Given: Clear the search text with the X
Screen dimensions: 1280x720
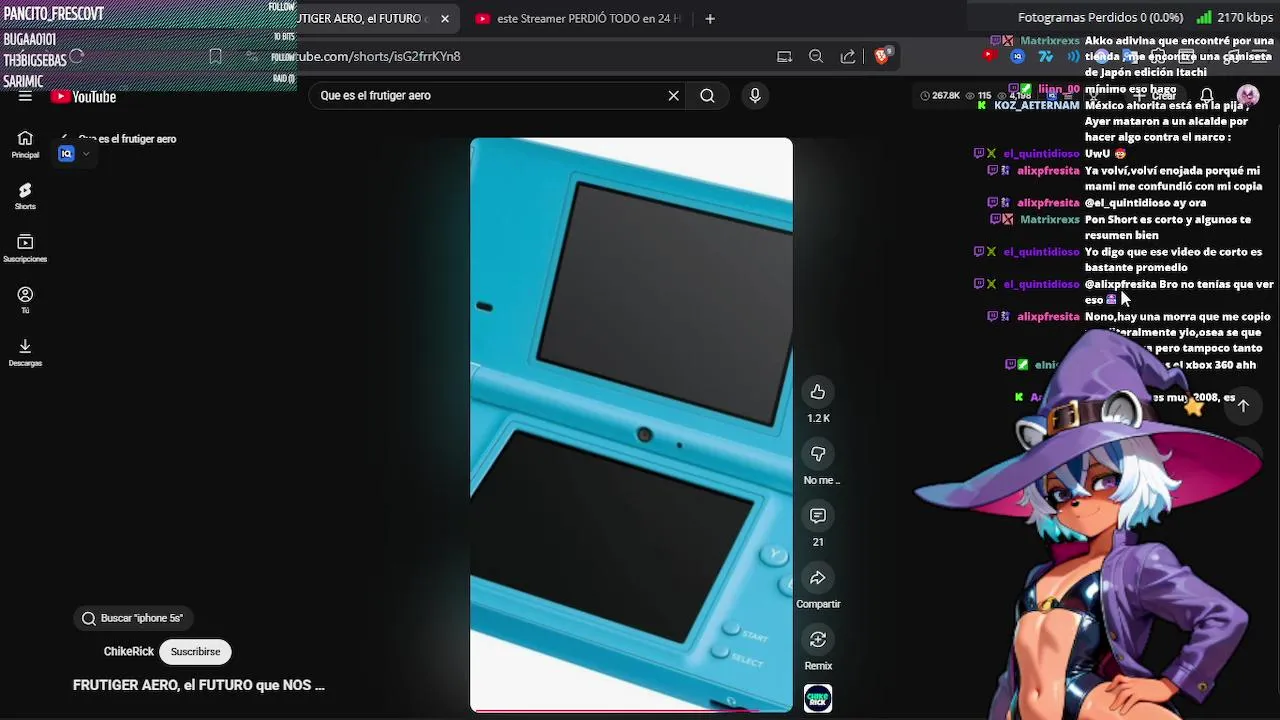Looking at the screenshot, I should [x=674, y=96].
